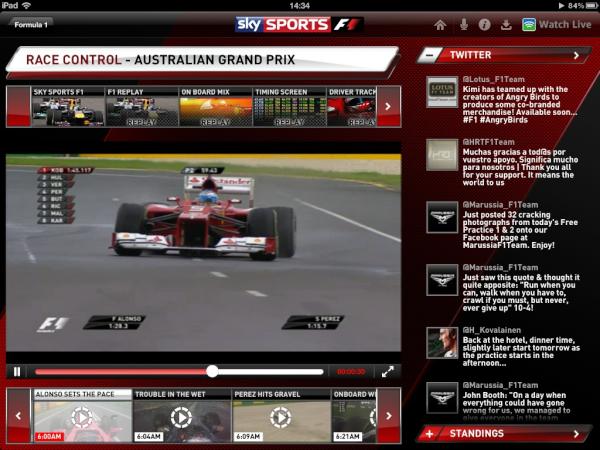The image size is (600, 450).
Task: Read the 'Muchas gracias' tweet
Action: click(x=520, y=167)
